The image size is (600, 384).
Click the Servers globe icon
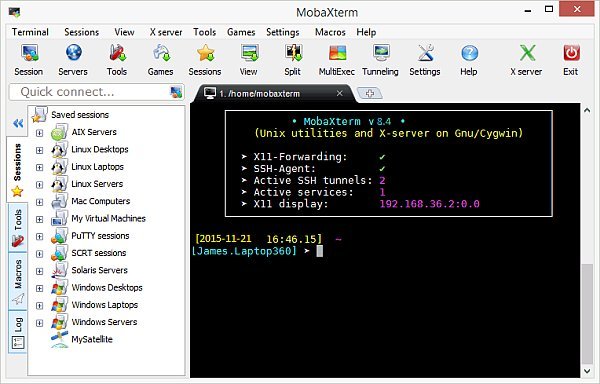click(73, 53)
